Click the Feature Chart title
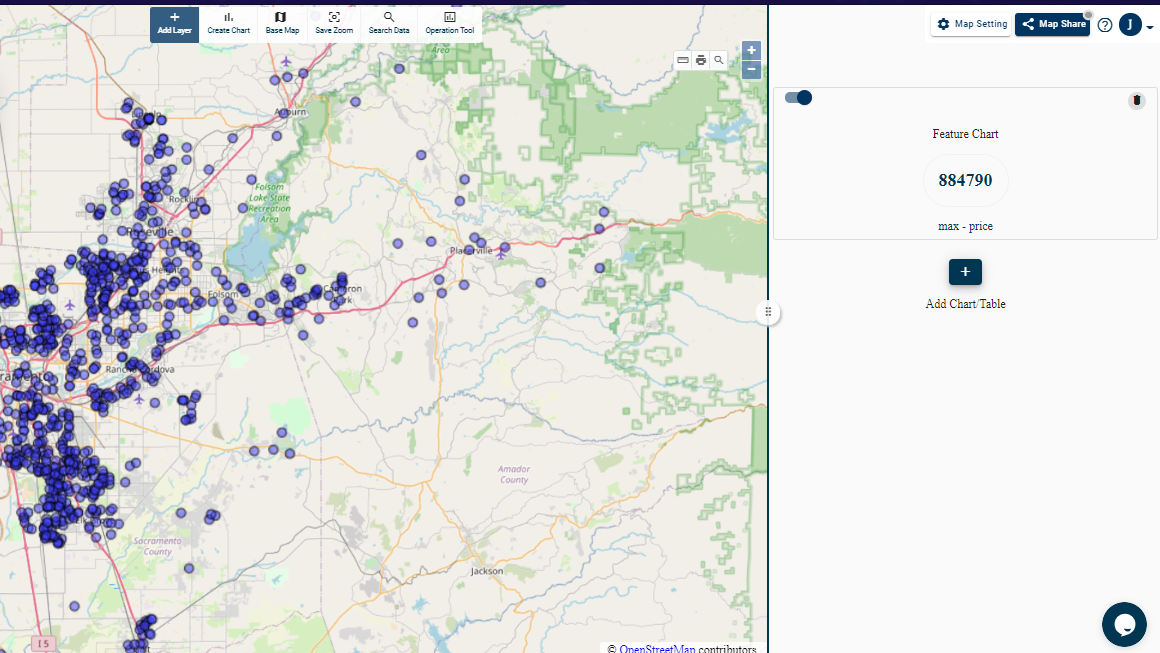The height and width of the screenshot is (653, 1160). 965,134
